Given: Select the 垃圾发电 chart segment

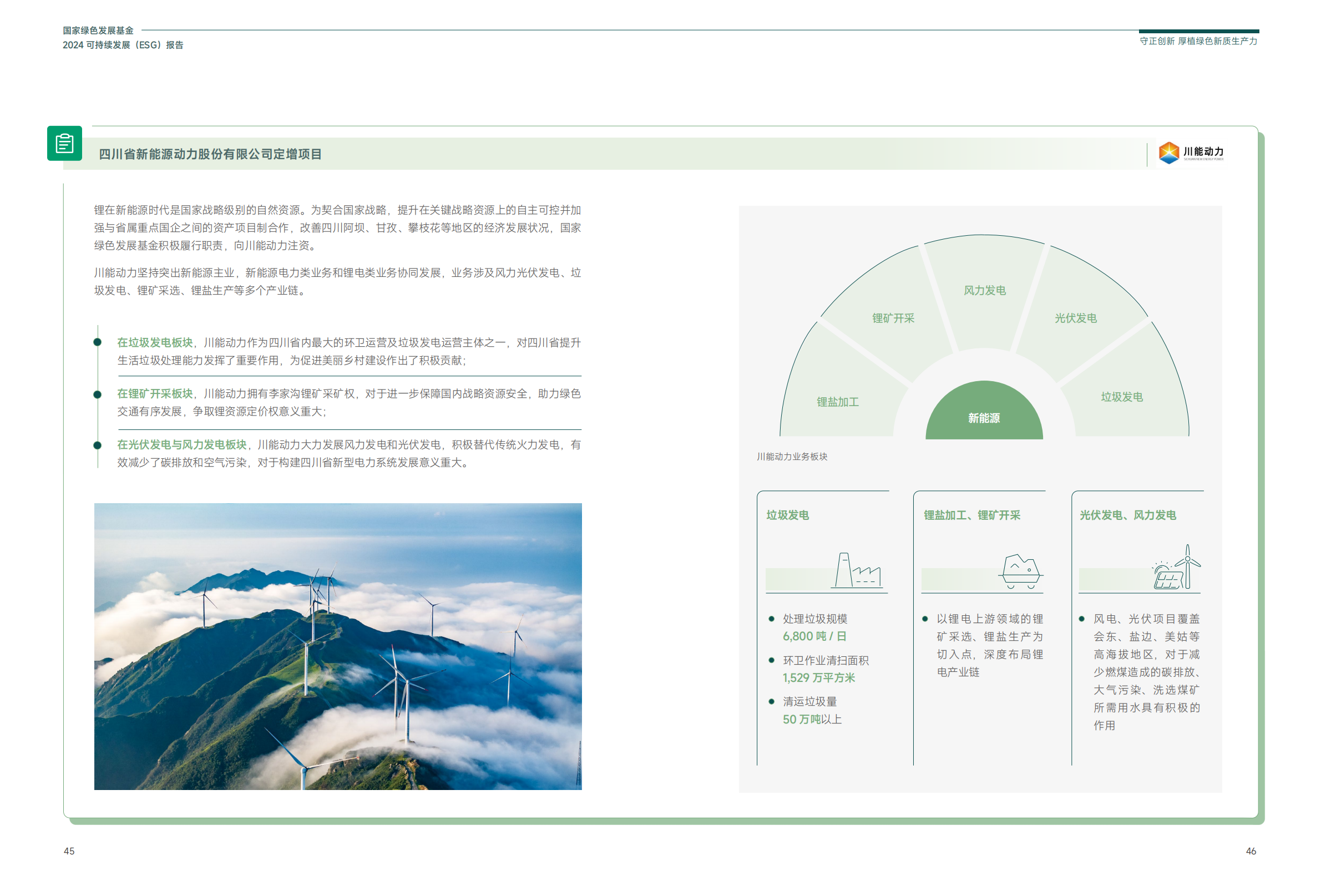Looking at the screenshot, I should 1121,397.
